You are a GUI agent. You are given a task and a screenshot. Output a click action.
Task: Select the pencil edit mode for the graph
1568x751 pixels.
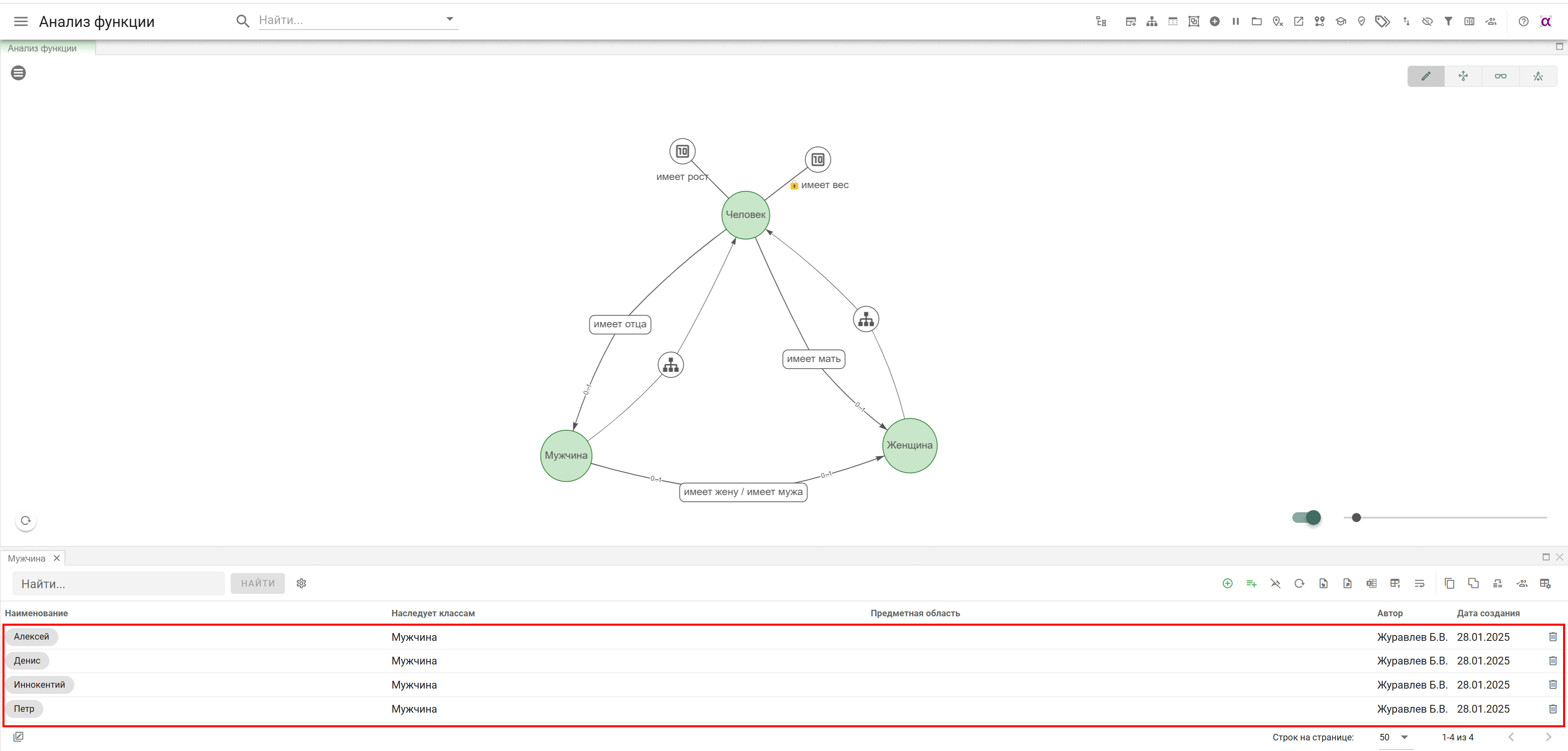(1425, 76)
